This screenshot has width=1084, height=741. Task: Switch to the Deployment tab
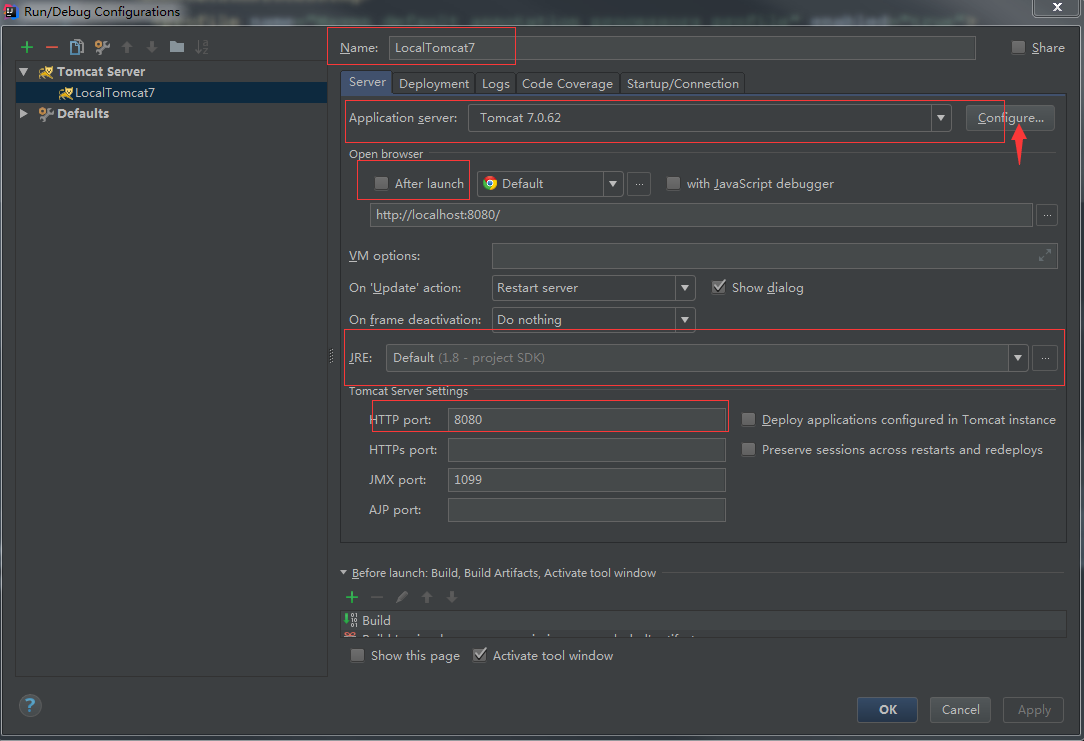pyautogui.click(x=434, y=84)
